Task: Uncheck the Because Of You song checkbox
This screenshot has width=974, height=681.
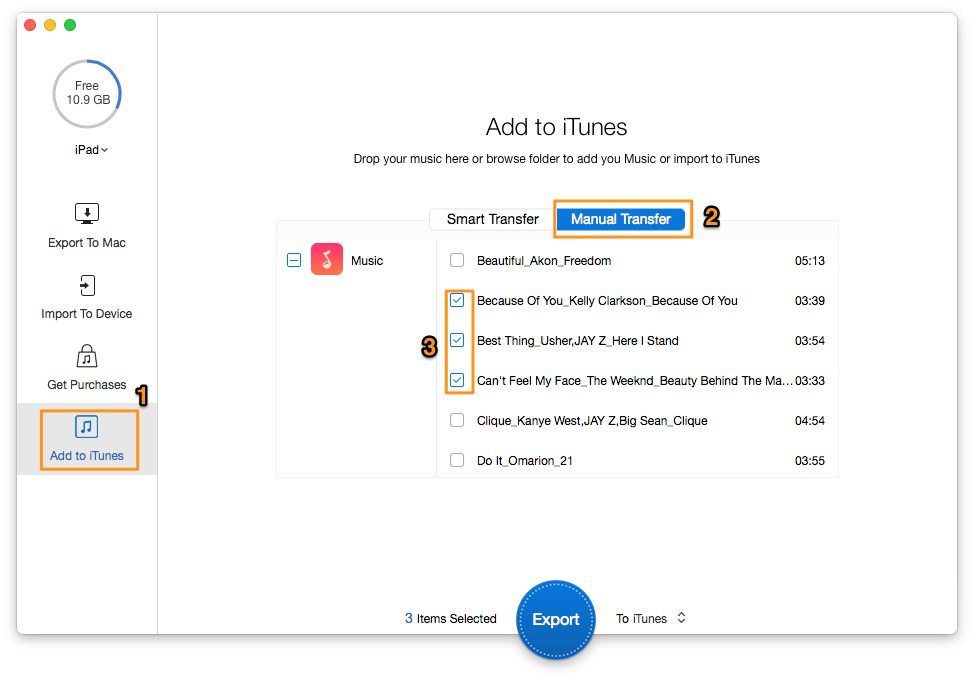Action: (457, 300)
